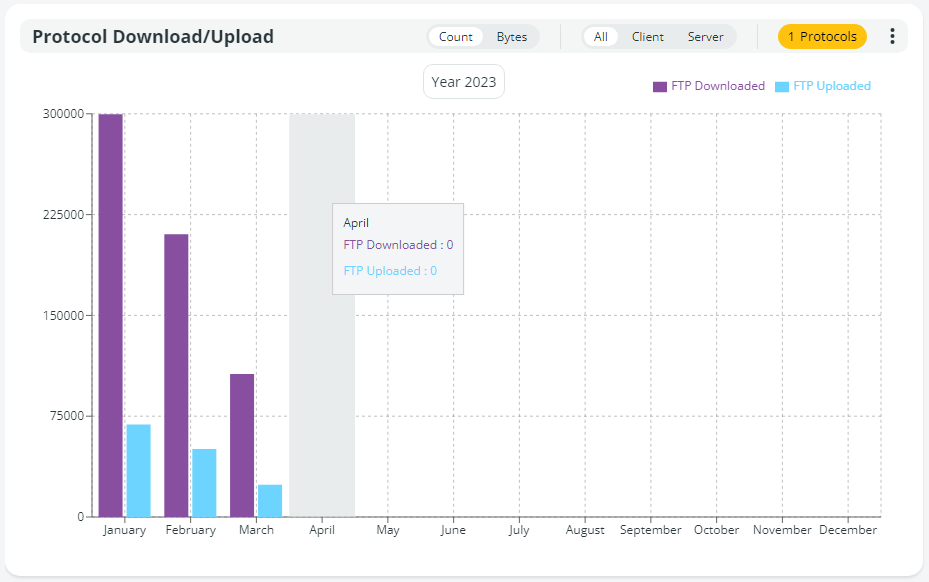Filter the chart by Server
This screenshot has height=582, width=929.
click(705, 37)
